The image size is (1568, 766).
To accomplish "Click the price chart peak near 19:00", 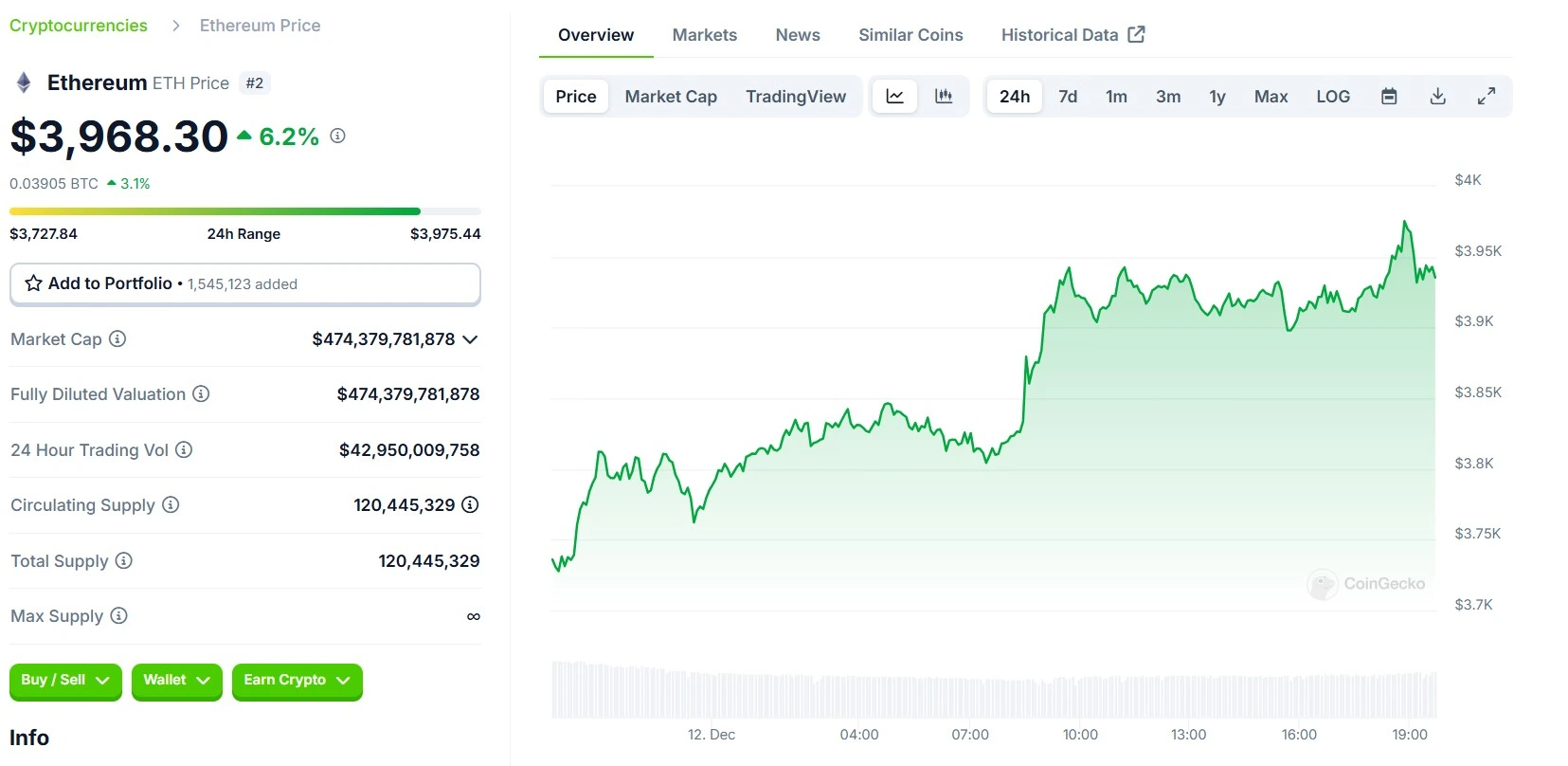I will pyautogui.click(x=1404, y=223).
